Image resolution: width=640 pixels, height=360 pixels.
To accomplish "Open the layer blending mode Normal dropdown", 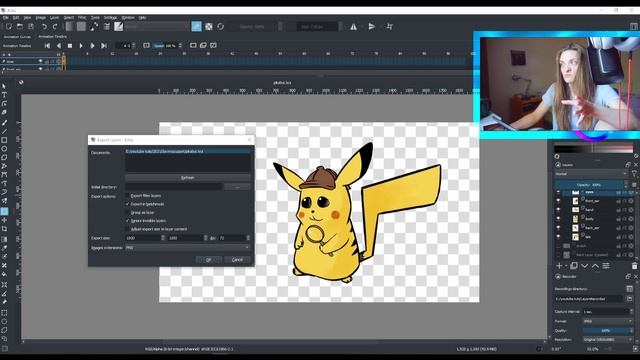I will tap(591, 174).
